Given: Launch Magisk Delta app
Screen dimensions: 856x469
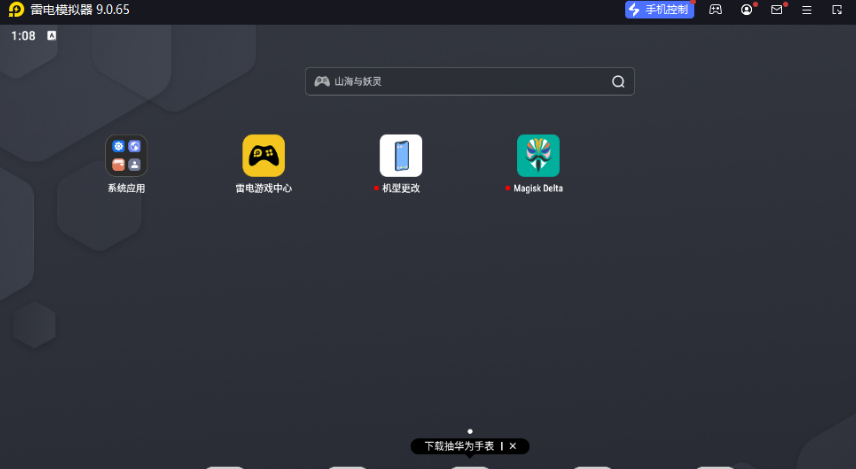Looking at the screenshot, I should pos(538,156).
